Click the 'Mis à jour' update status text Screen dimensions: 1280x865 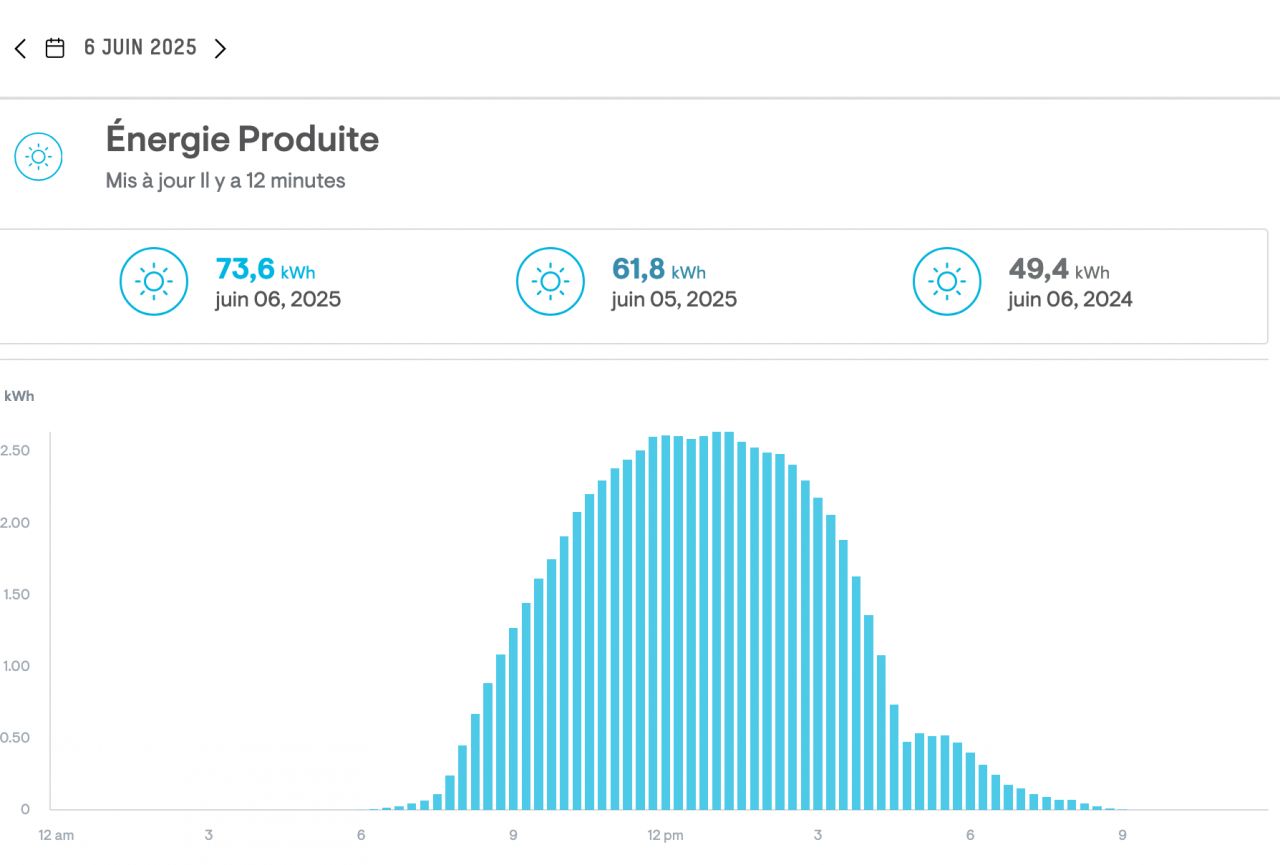(225, 181)
